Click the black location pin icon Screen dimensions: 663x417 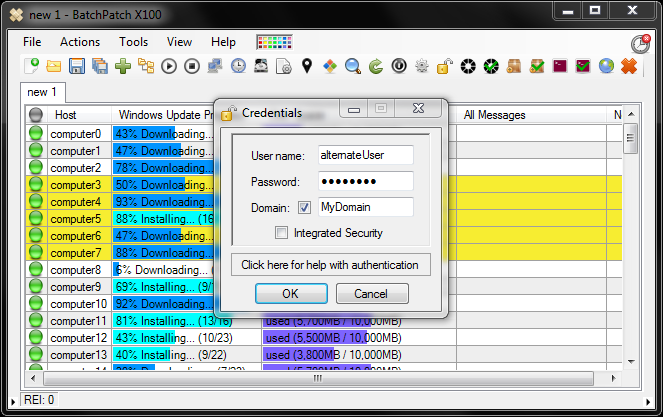point(307,66)
